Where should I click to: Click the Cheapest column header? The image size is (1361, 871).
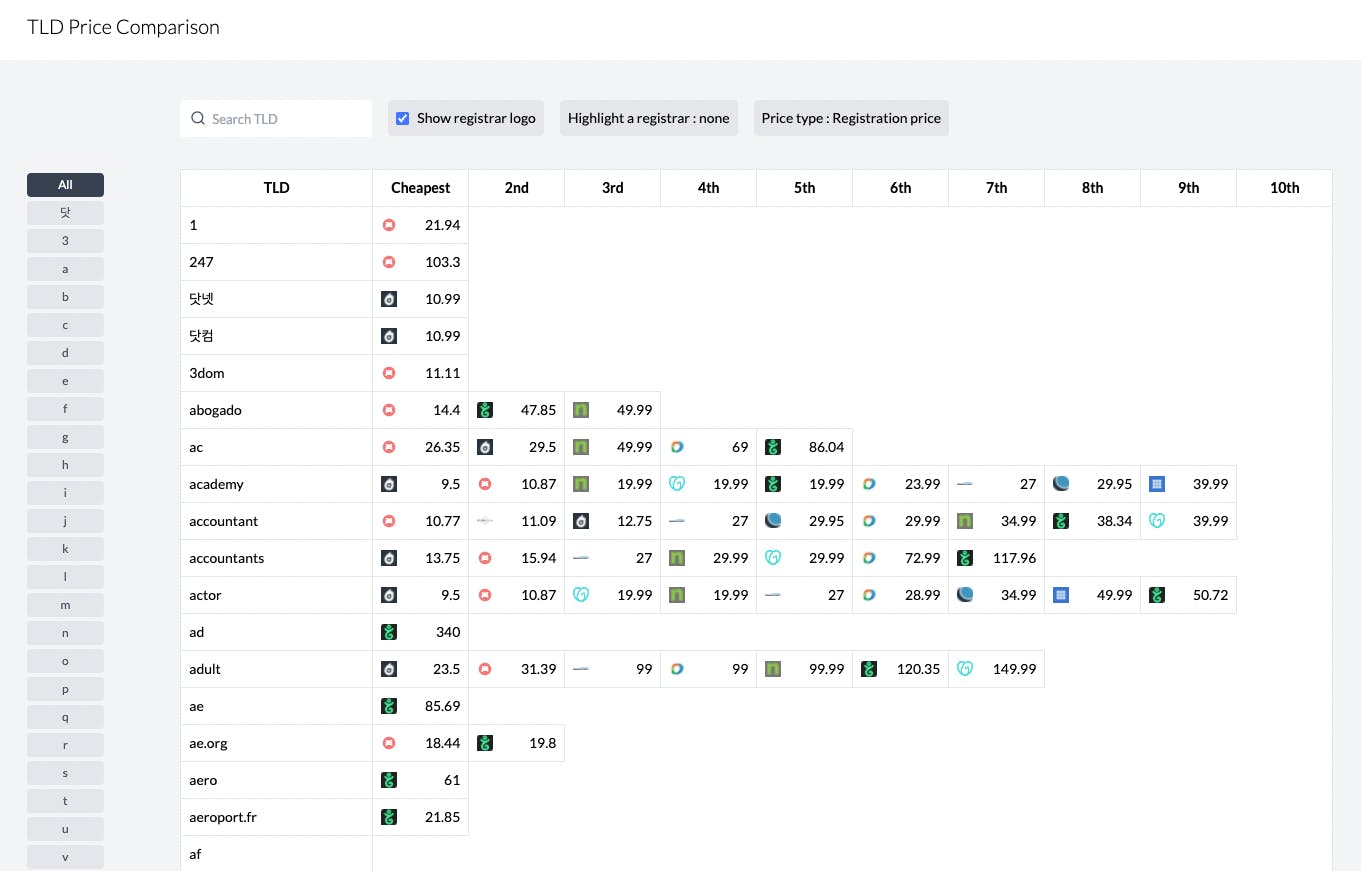[x=420, y=188]
